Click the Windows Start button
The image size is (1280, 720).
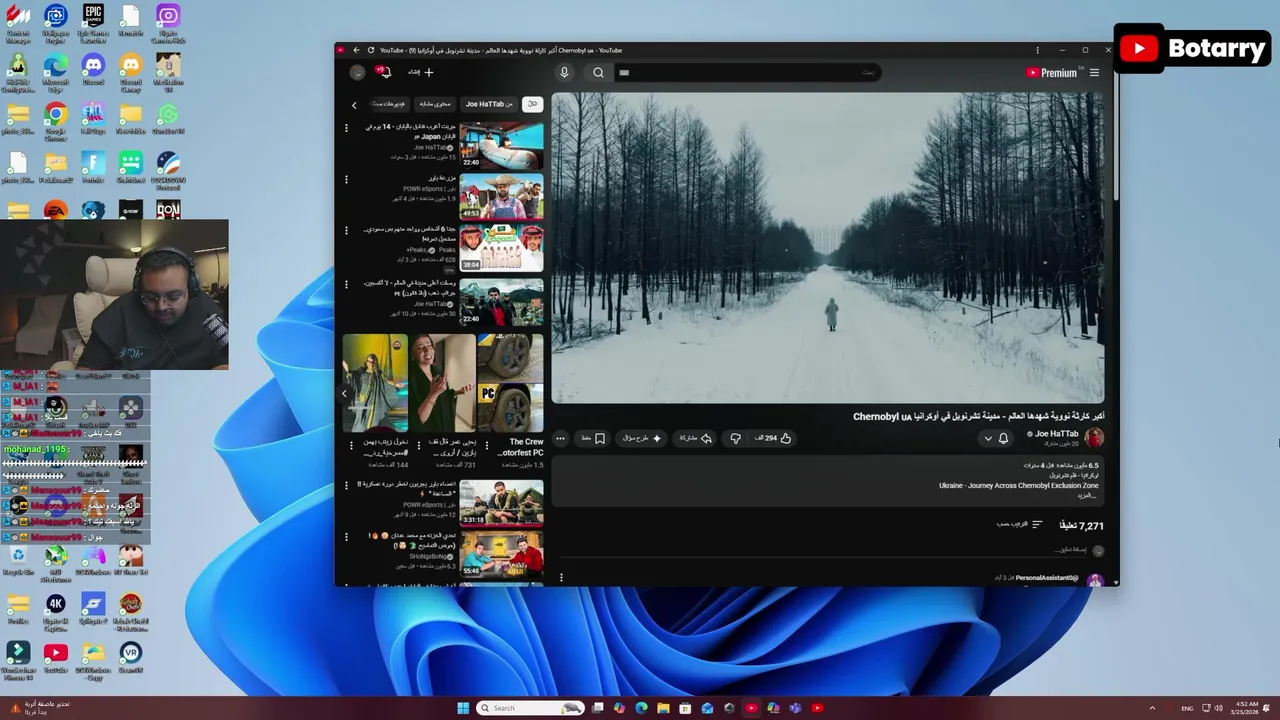(x=463, y=708)
